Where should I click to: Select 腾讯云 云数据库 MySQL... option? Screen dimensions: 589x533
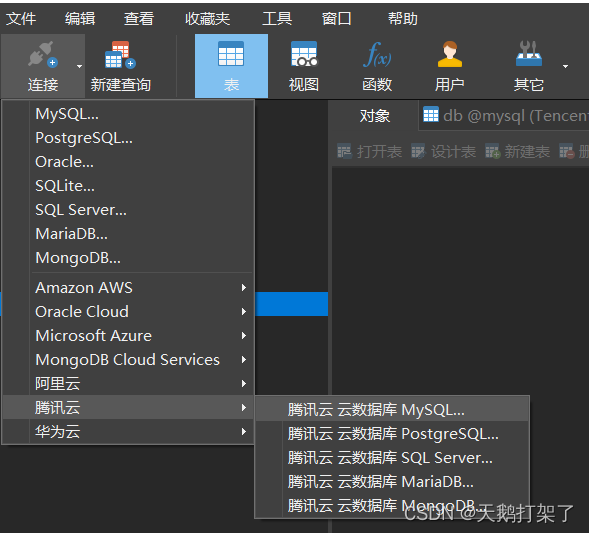pos(392,410)
